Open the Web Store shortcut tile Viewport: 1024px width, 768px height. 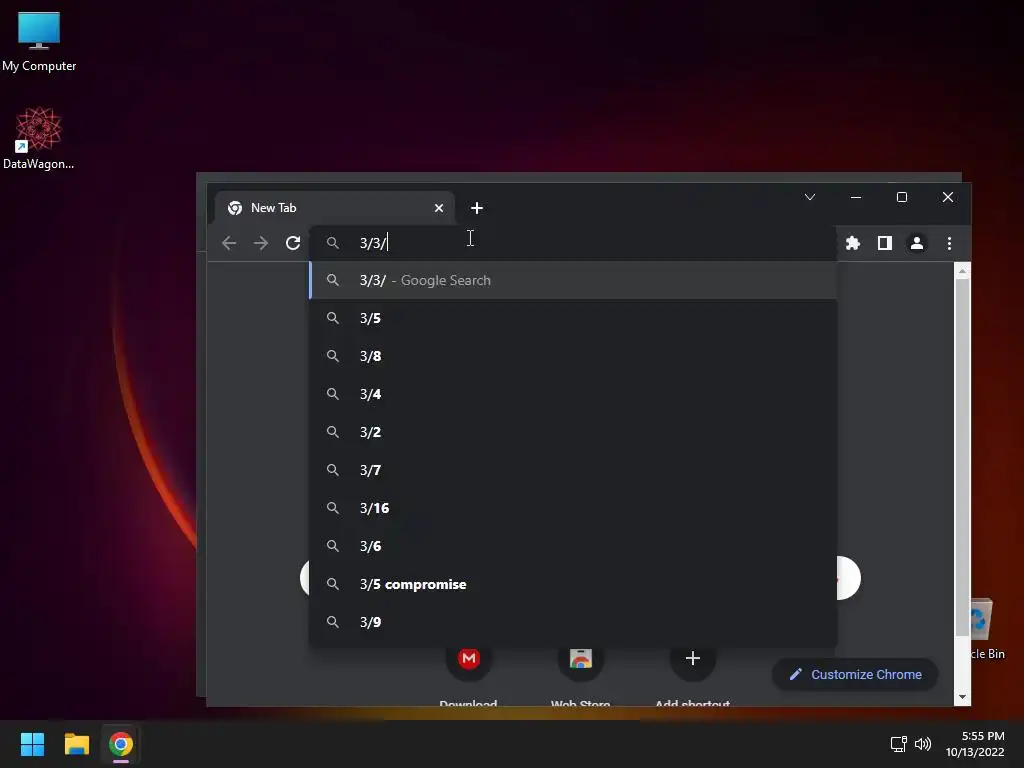click(581, 673)
